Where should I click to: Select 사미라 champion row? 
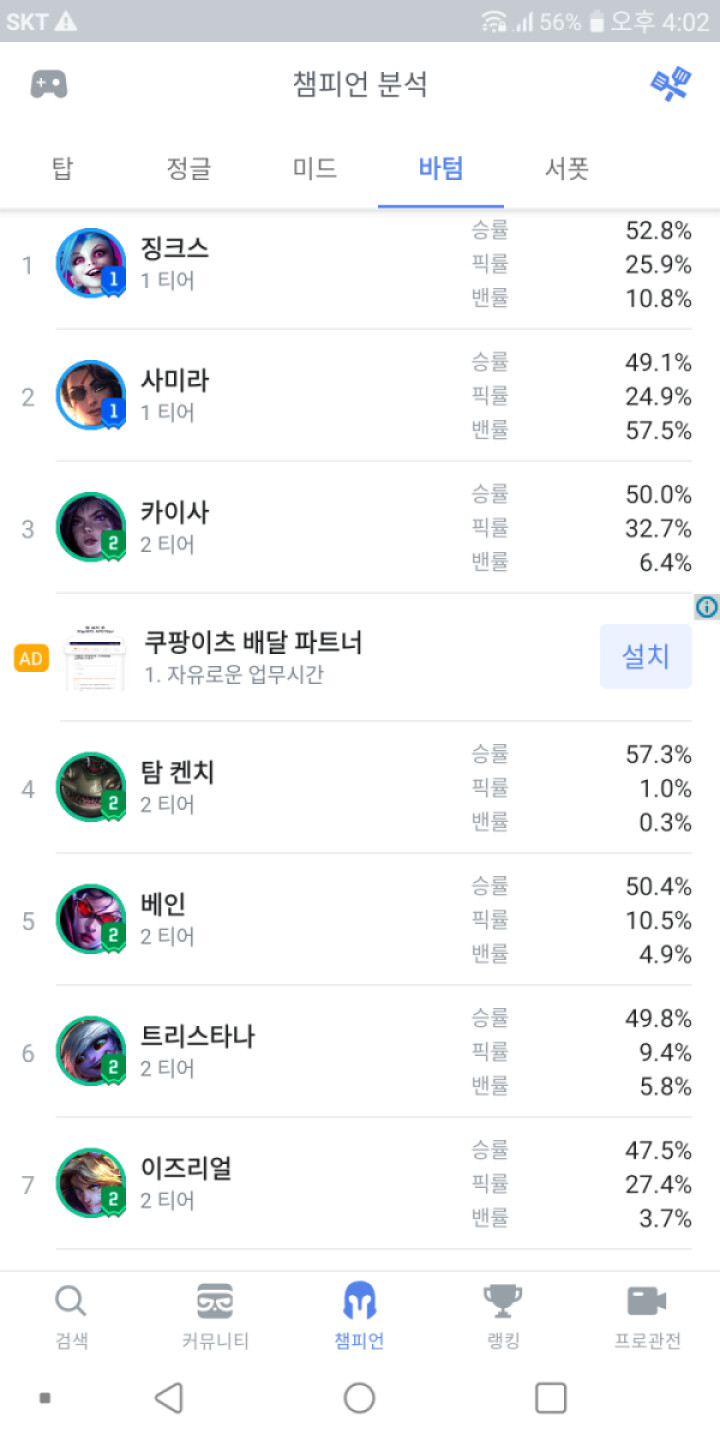coord(360,396)
